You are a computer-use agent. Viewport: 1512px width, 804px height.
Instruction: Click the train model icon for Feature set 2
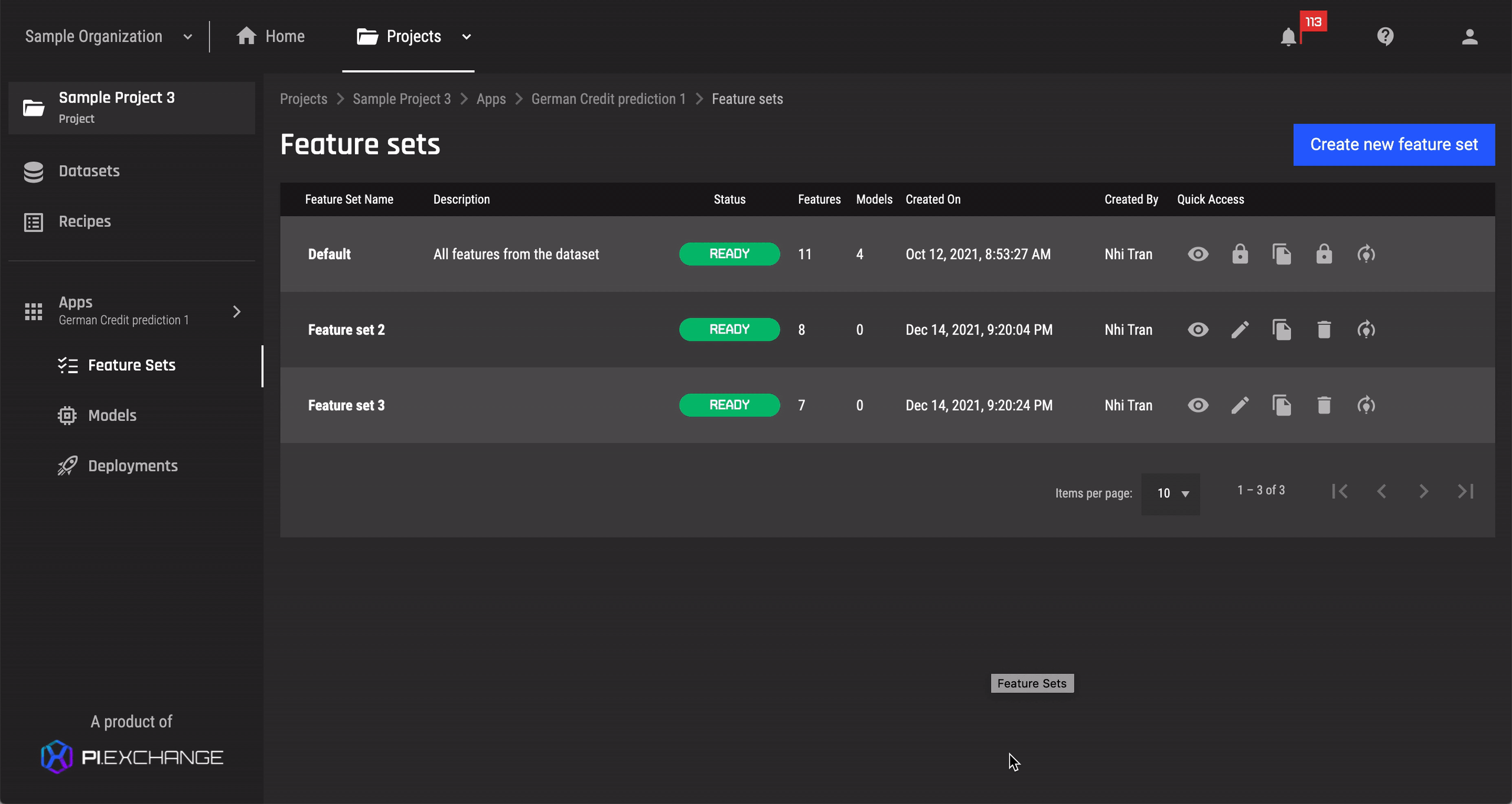pos(1366,330)
